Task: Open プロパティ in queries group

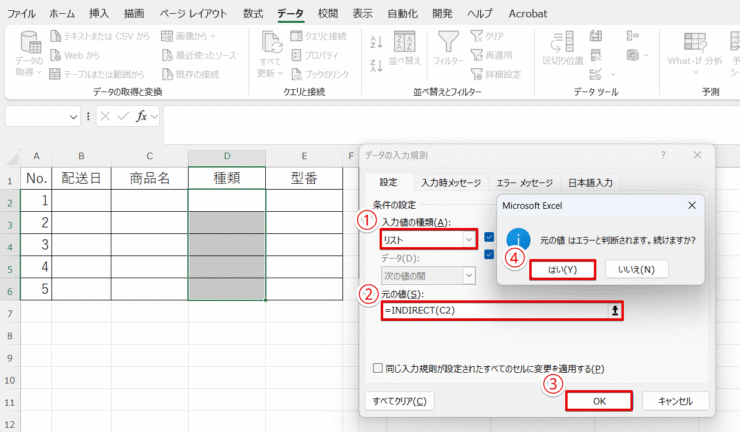Action: (x=315, y=55)
